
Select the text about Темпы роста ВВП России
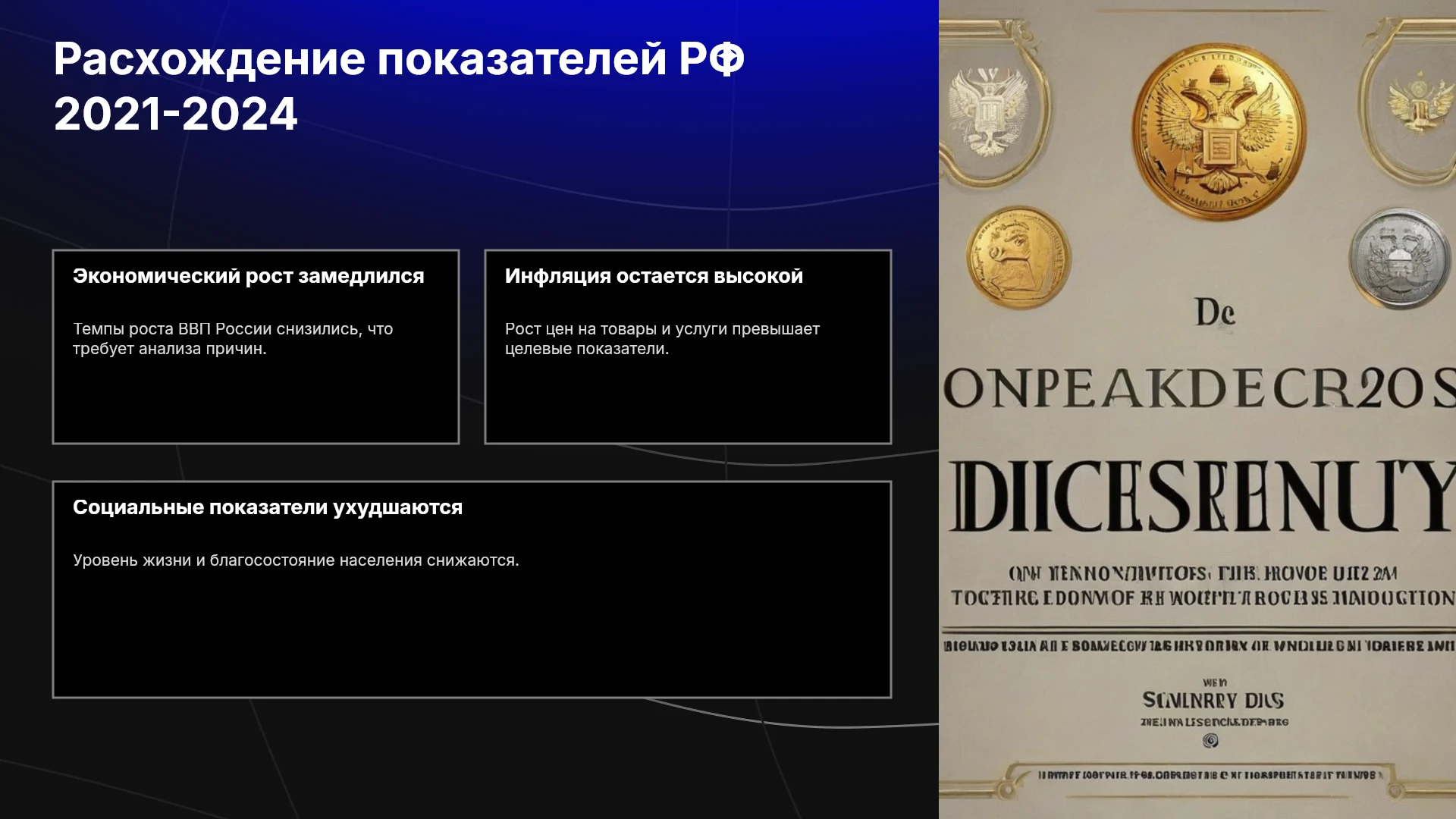(233, 339)
